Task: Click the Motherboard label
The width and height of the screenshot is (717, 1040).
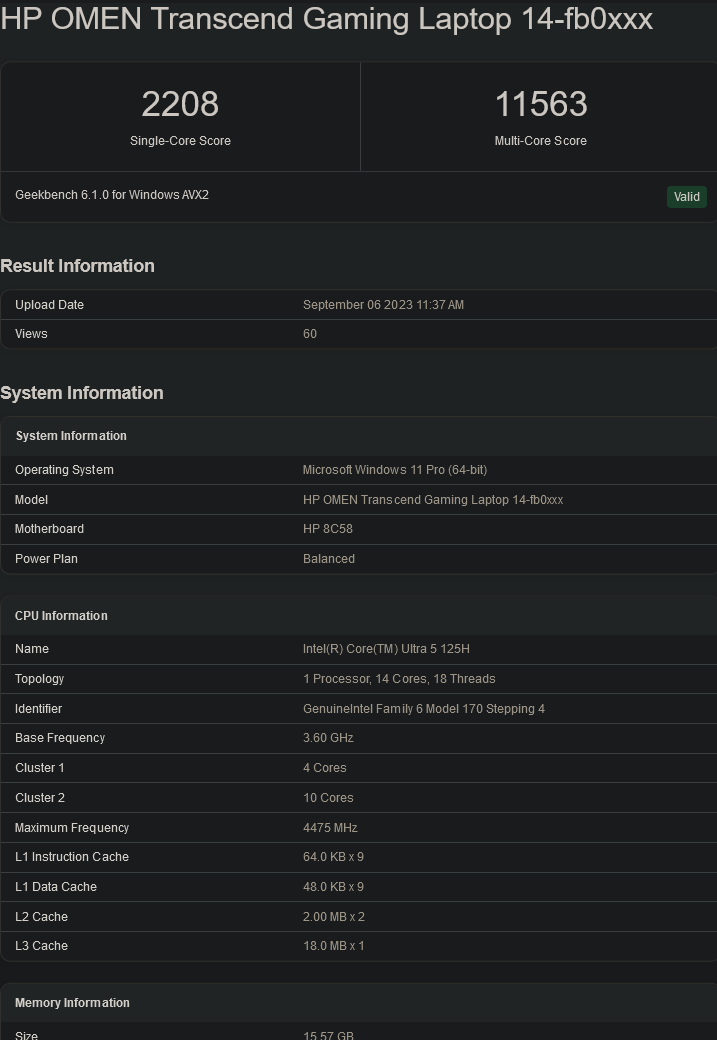Action: pos(49,529)
